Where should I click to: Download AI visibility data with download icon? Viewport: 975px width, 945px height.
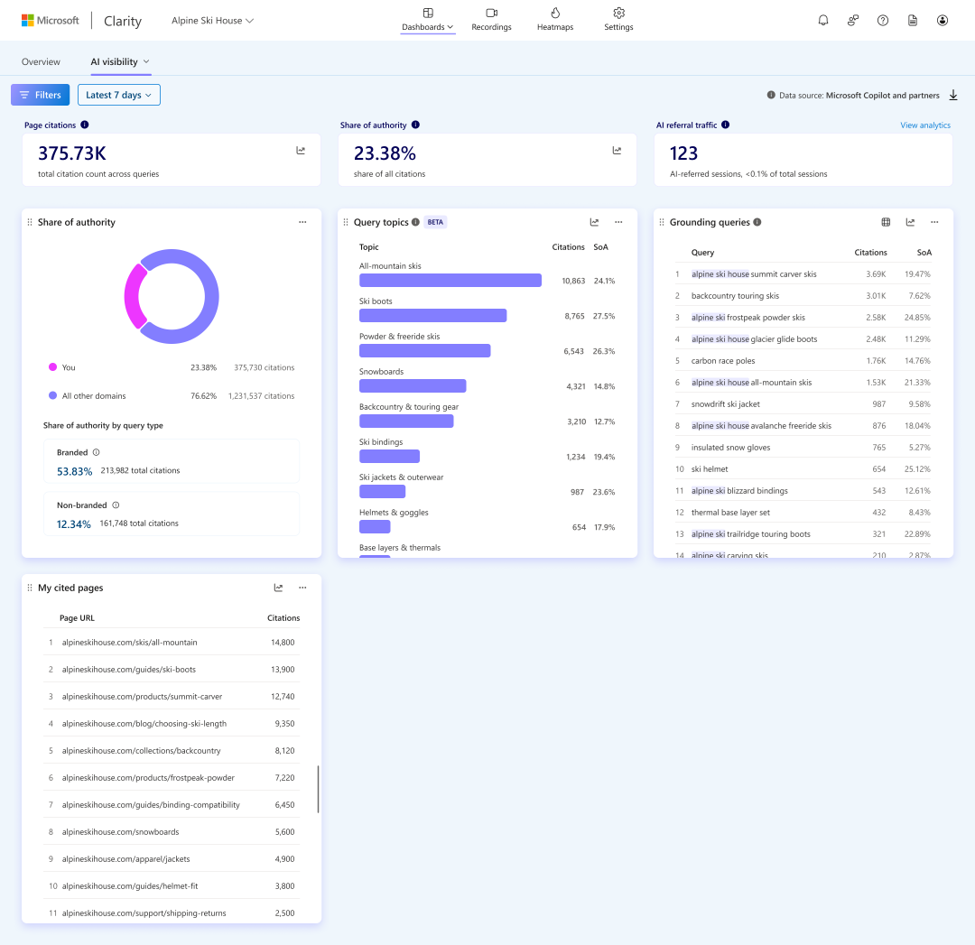click(x=953, y=95)
